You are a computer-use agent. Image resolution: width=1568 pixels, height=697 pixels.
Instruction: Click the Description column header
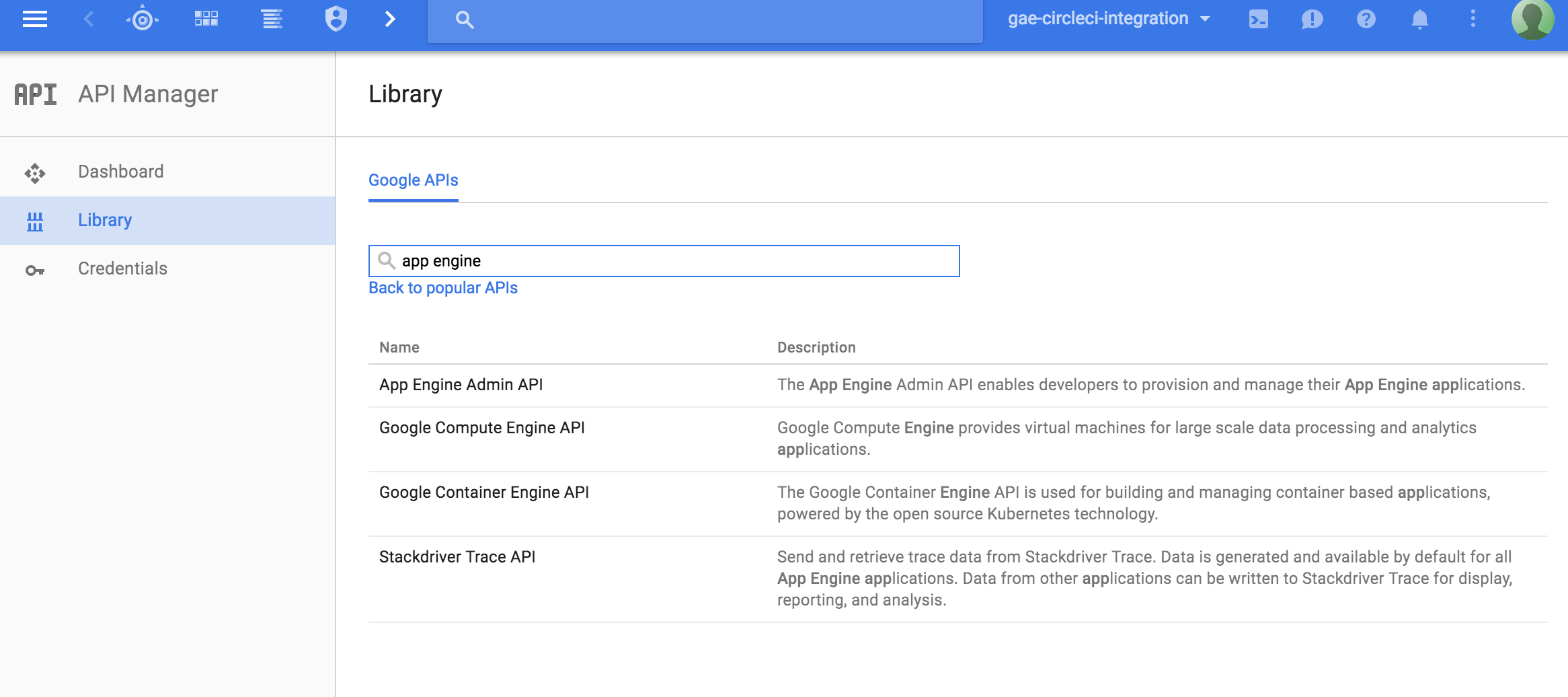[x=816, y=347]
